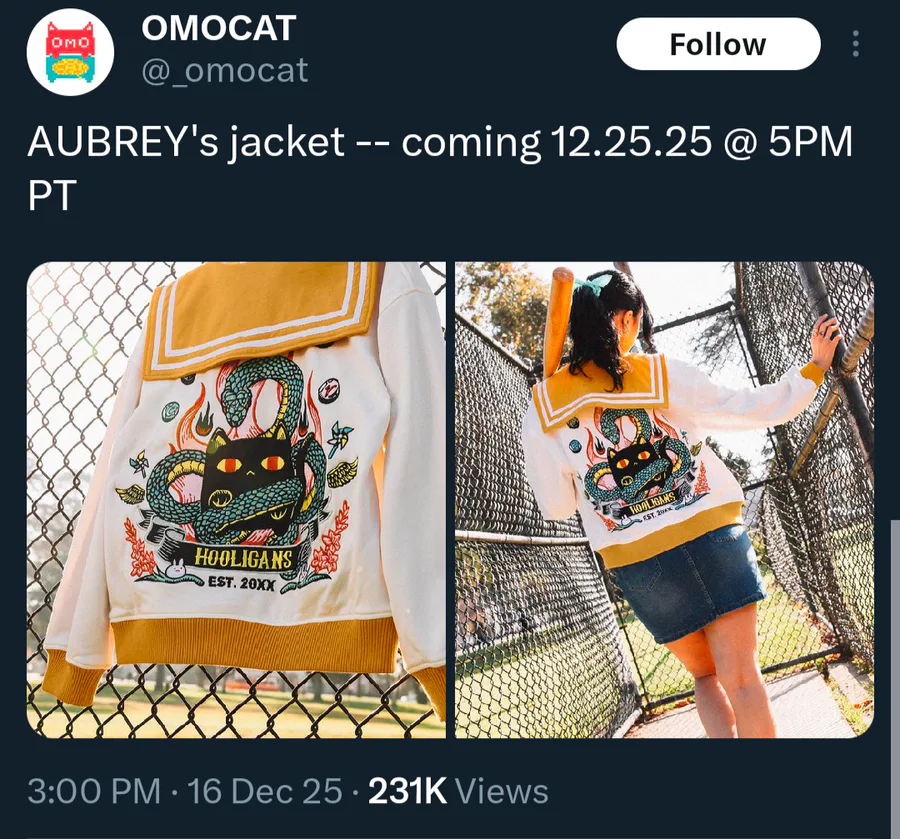Open the right photo of model at fence
Image resolution: width=900 pixels, height=839 pixels.
click(664, 499)
